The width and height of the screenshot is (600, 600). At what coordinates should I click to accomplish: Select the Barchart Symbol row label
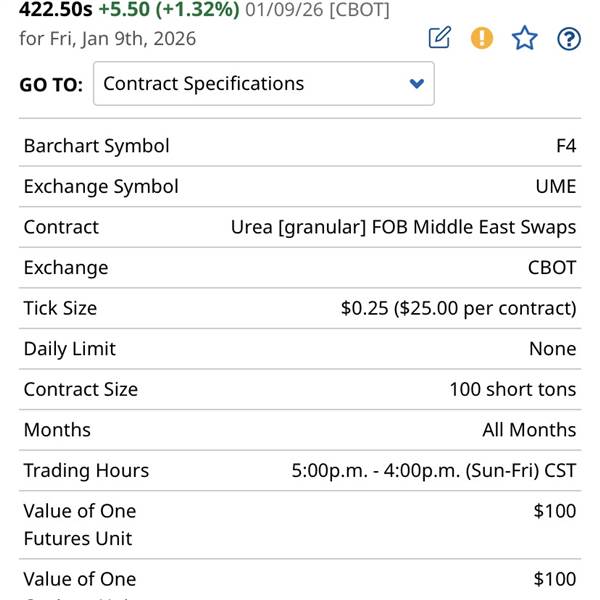[97, 146]
